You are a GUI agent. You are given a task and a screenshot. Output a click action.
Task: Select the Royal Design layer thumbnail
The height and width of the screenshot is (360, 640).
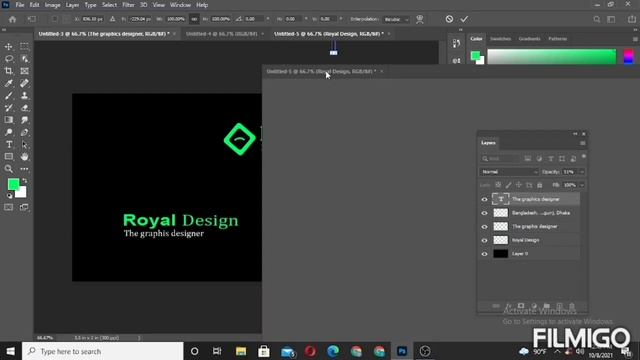501,240
